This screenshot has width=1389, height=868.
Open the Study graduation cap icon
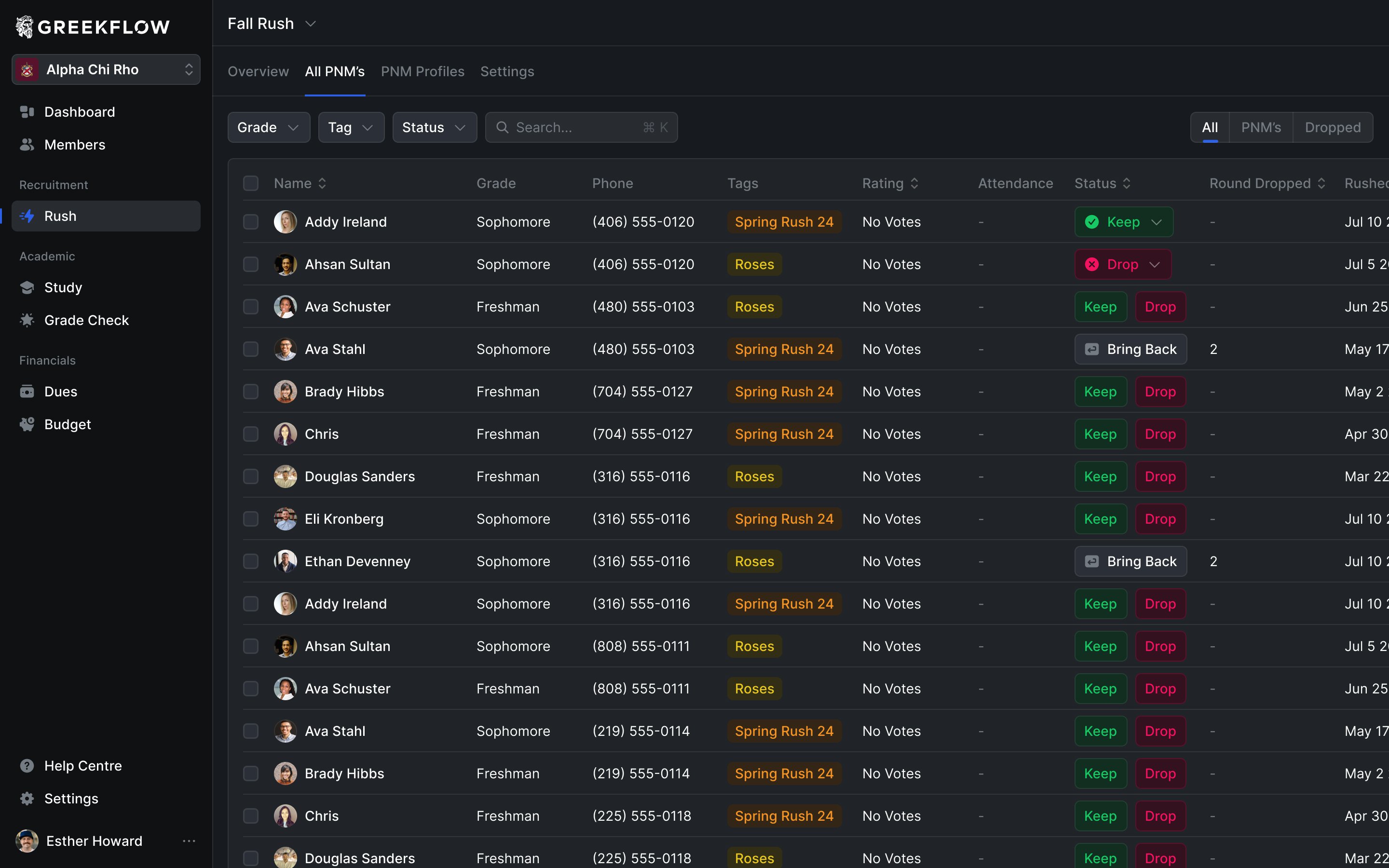(x=27, y=287)
